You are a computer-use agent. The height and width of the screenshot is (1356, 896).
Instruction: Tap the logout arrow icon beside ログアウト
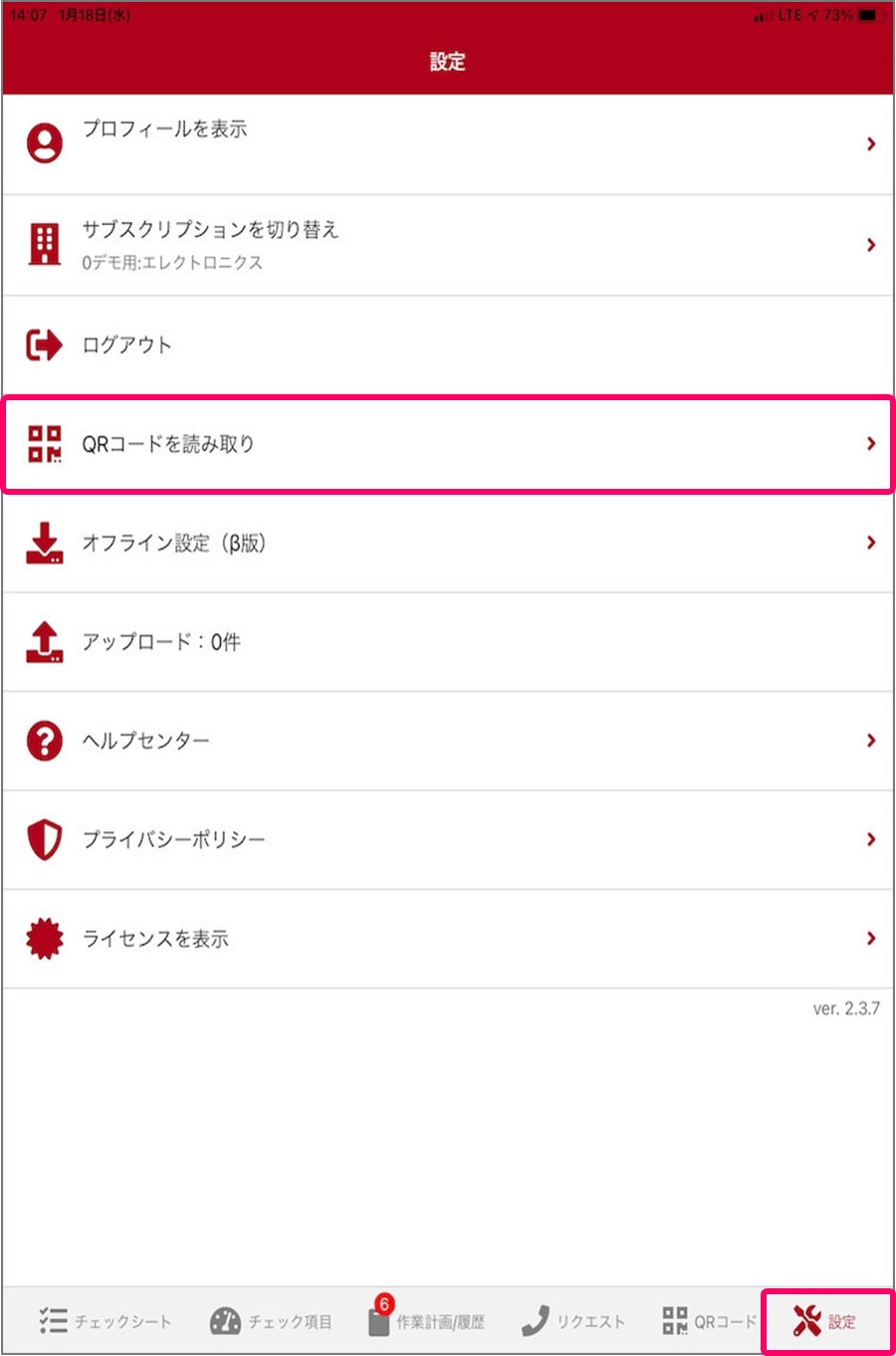[44, 344]
